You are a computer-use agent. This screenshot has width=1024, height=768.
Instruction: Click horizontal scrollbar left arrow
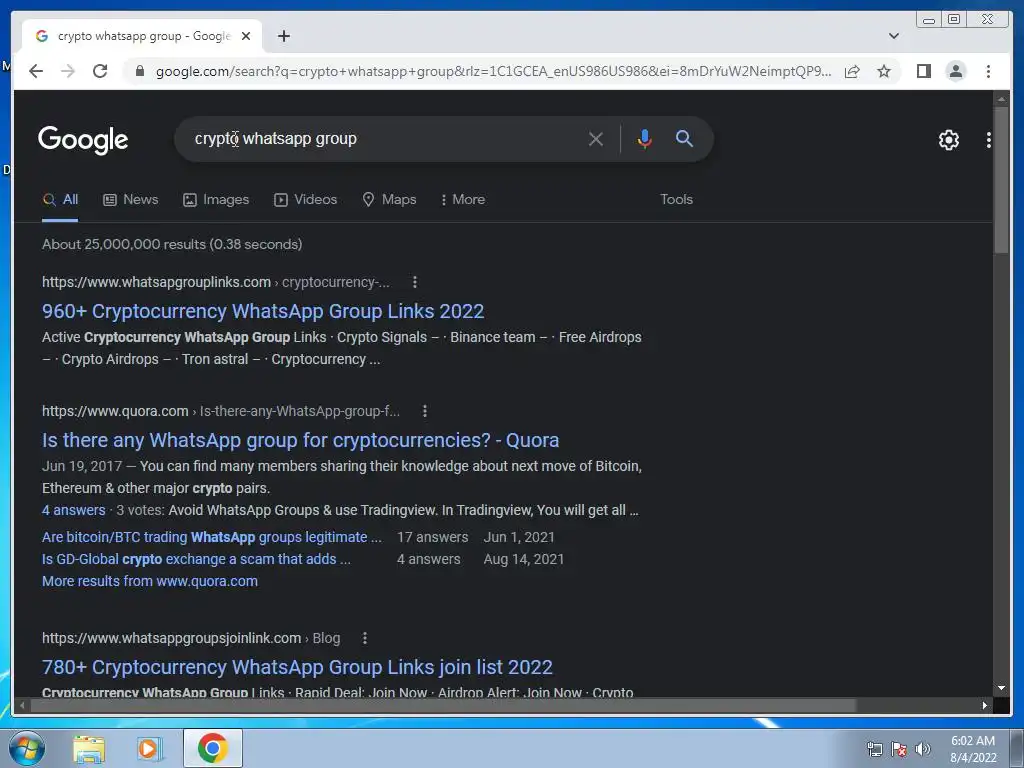pos(22,705)
